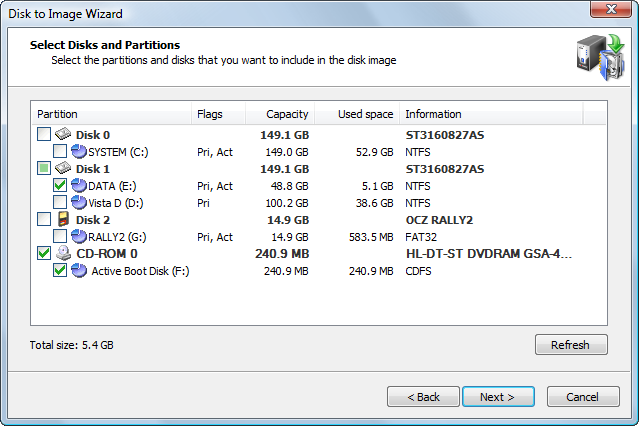Sort by the Partition column header
Viewport: 639px width, 426px height.
pos(110,114)
